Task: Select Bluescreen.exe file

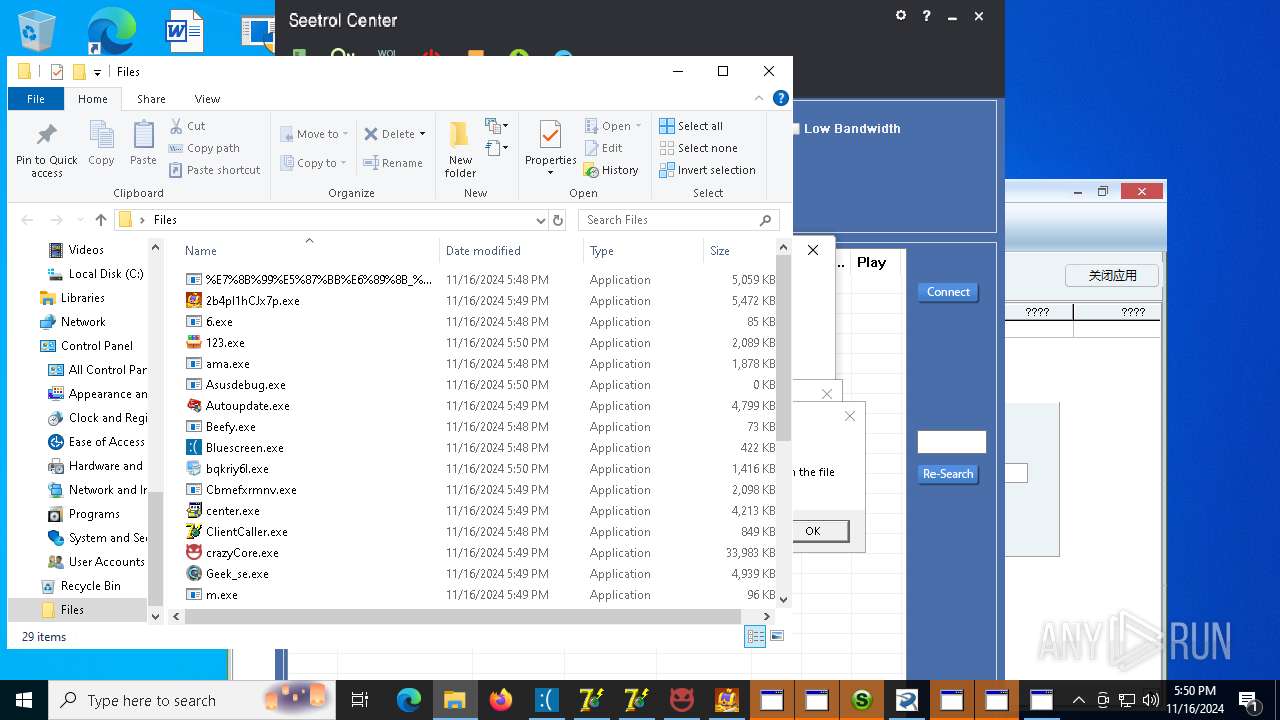Action: pyautogui.click(x=245, y=448)
